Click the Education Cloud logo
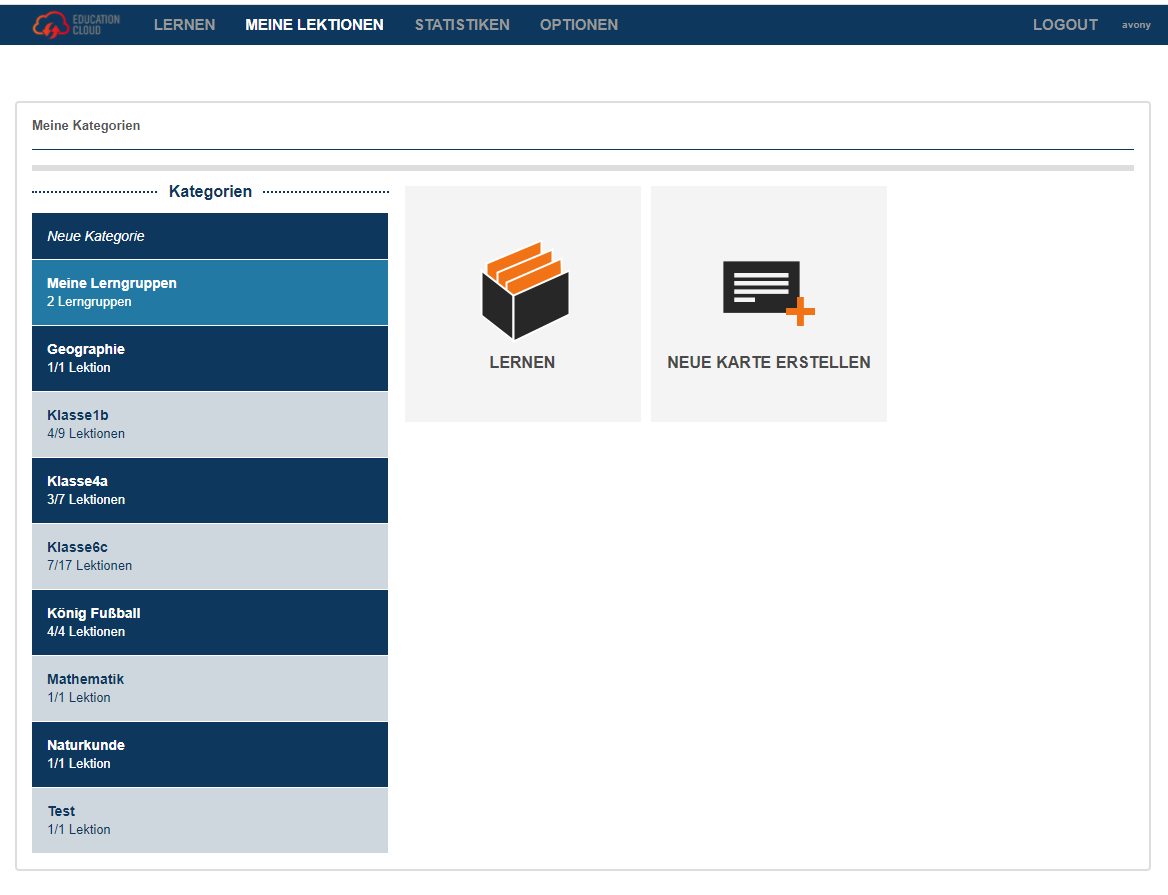The image size is (1168, 895). 76,25
